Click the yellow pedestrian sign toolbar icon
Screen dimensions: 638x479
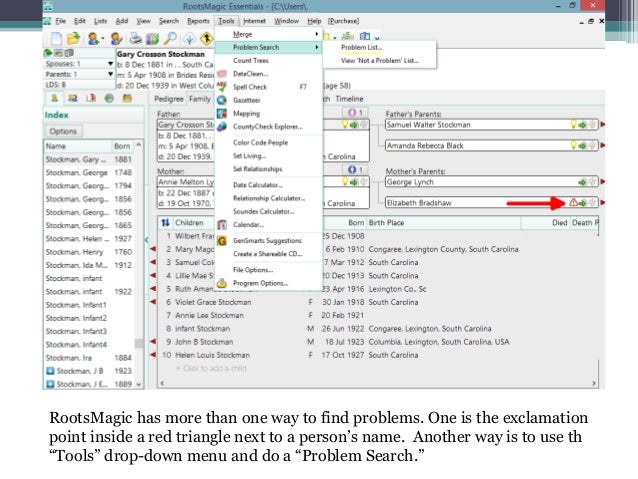[207, 38]
